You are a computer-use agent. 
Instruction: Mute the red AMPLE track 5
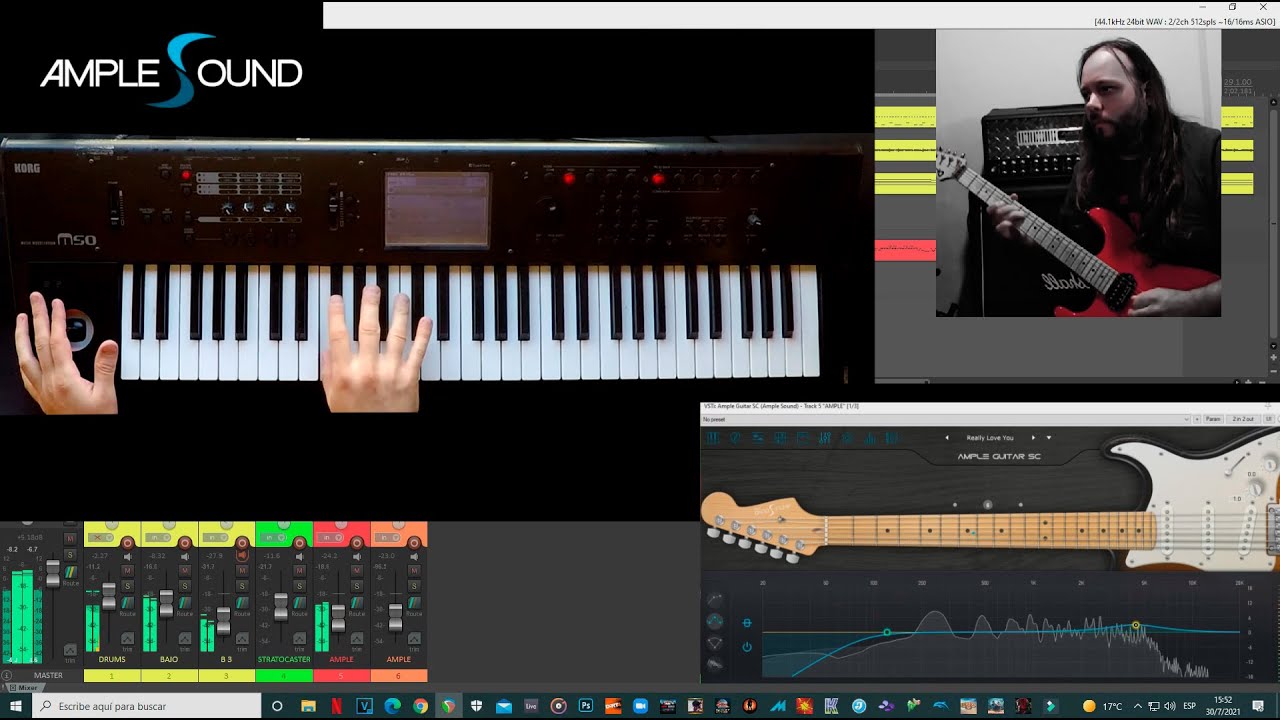pos(357,570)
